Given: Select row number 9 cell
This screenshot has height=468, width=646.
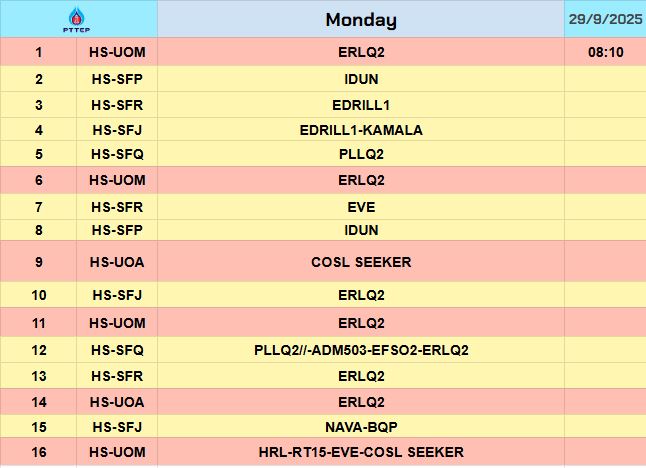Looking at the screenshot, I should 39,262.
